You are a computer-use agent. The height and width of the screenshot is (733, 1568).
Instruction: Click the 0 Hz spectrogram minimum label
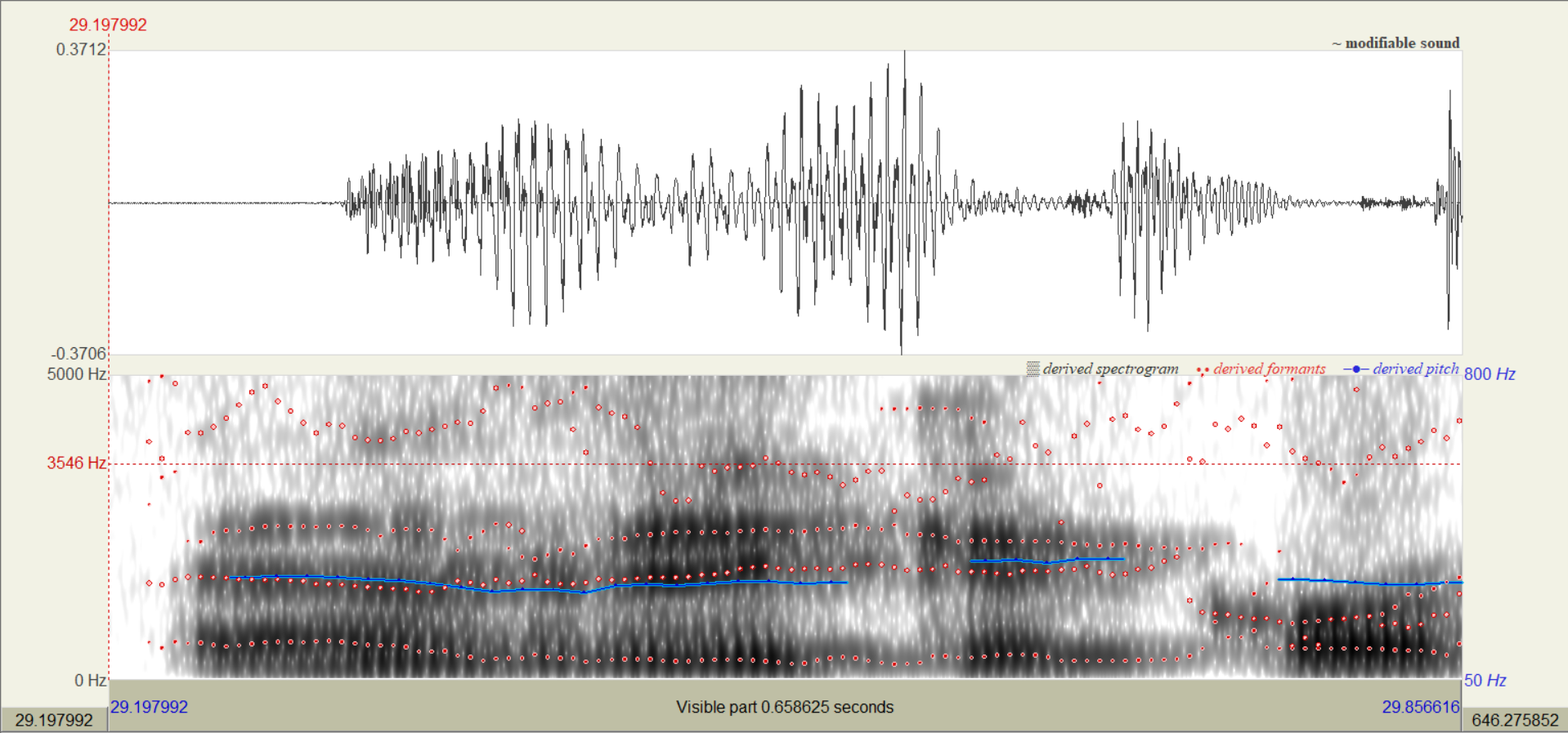(x=90, y=681)
